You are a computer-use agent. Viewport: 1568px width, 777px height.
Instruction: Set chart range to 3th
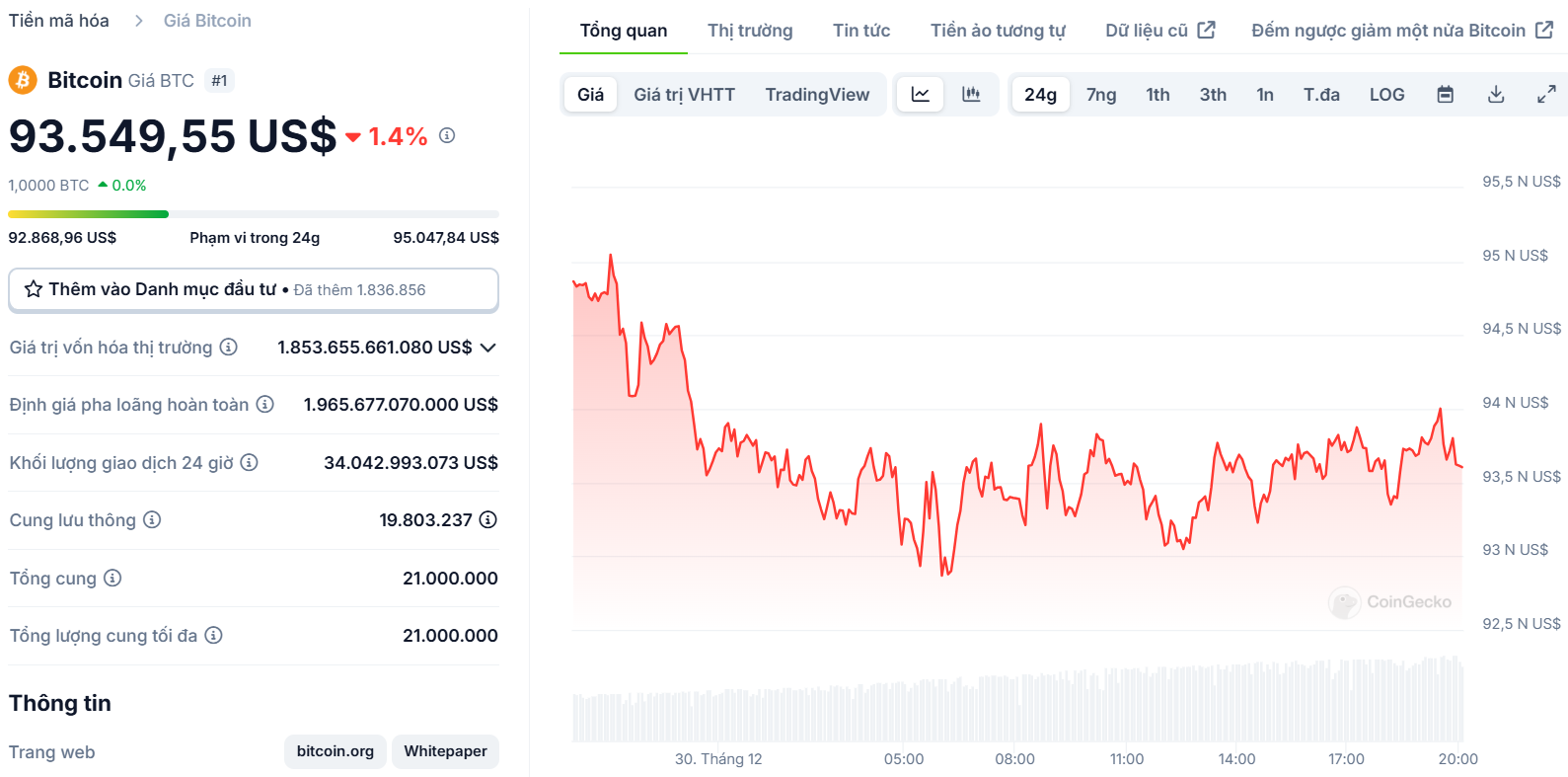[x=1213, y=94]
